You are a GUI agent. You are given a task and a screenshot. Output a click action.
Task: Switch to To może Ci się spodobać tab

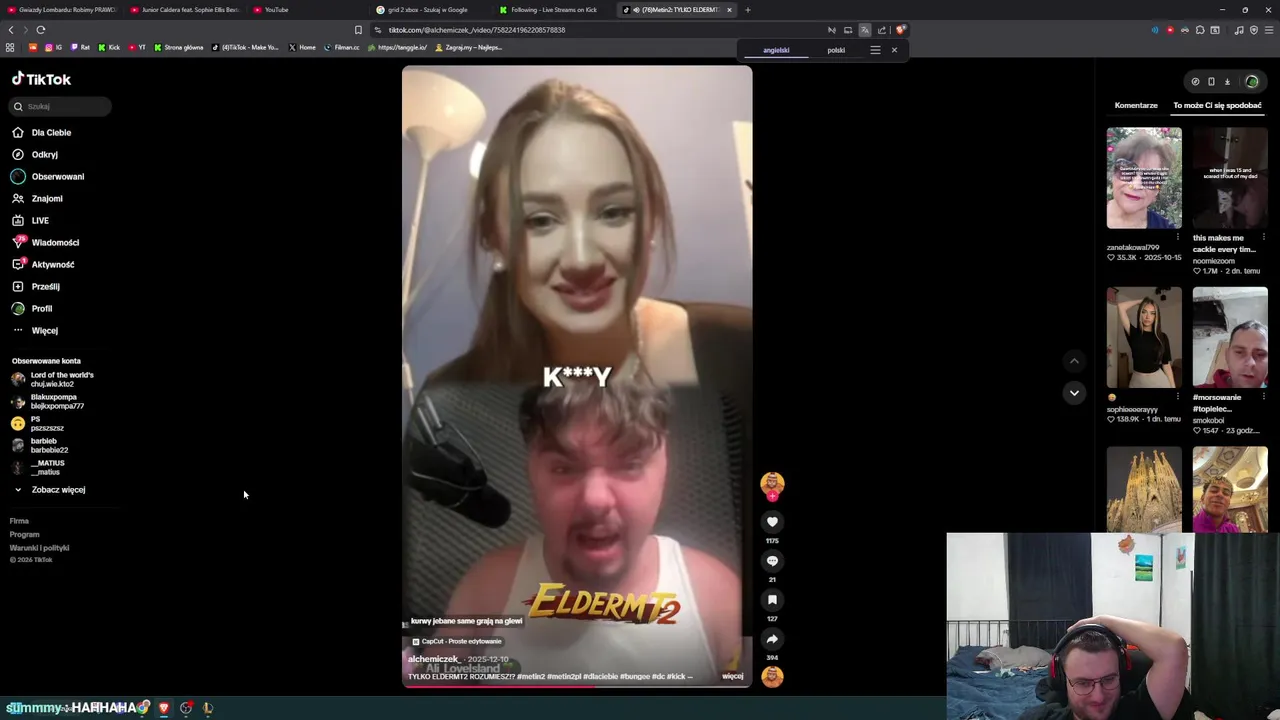[x=1217, y=105]
